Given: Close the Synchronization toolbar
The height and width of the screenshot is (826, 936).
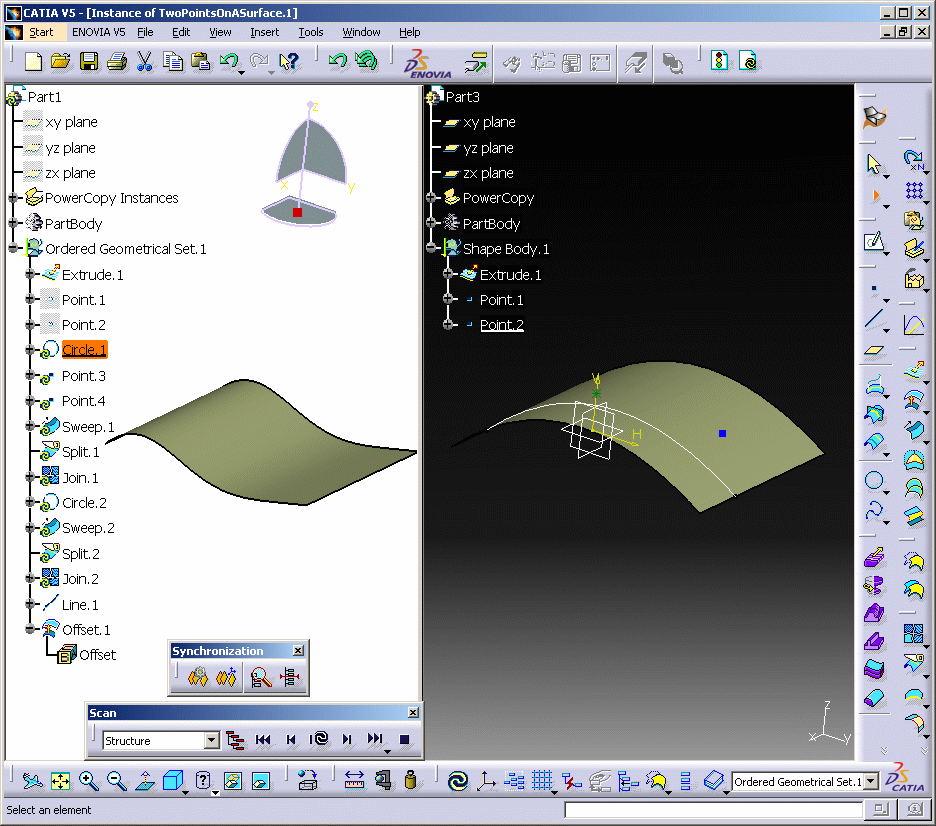Looking at the screenshot, I should (298, 651).
